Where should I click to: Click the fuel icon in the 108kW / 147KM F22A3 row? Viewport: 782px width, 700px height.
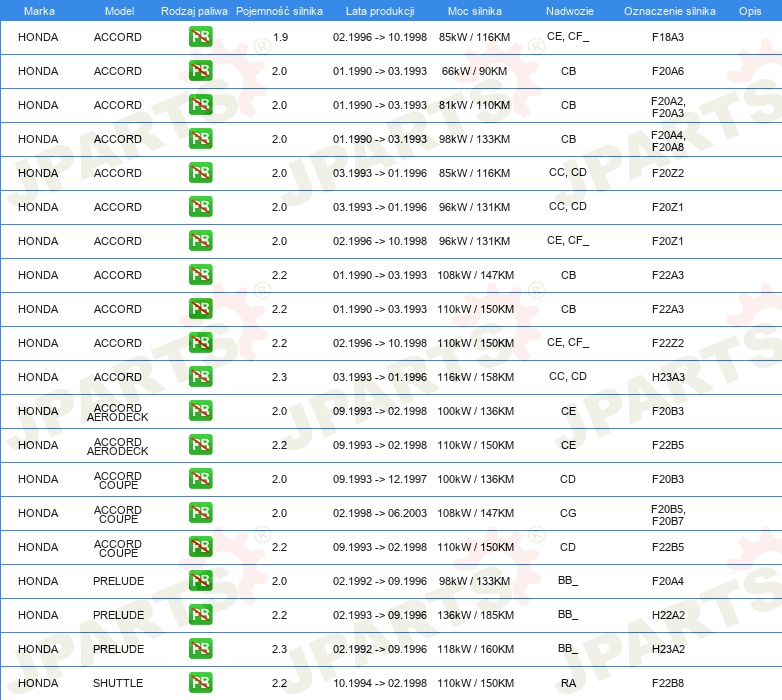pyautogui.click(x=200, y=275)
